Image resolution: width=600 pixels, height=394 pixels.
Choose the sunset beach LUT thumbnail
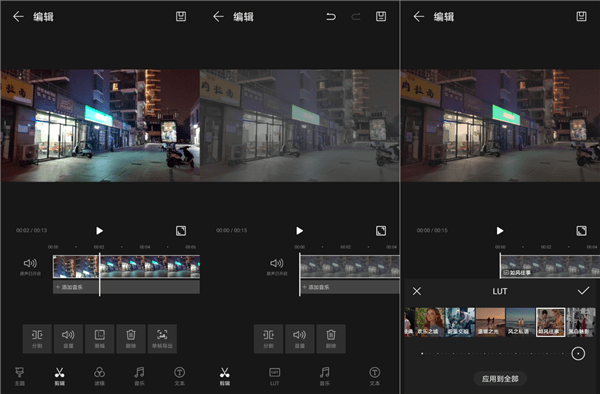click(490, 322)
